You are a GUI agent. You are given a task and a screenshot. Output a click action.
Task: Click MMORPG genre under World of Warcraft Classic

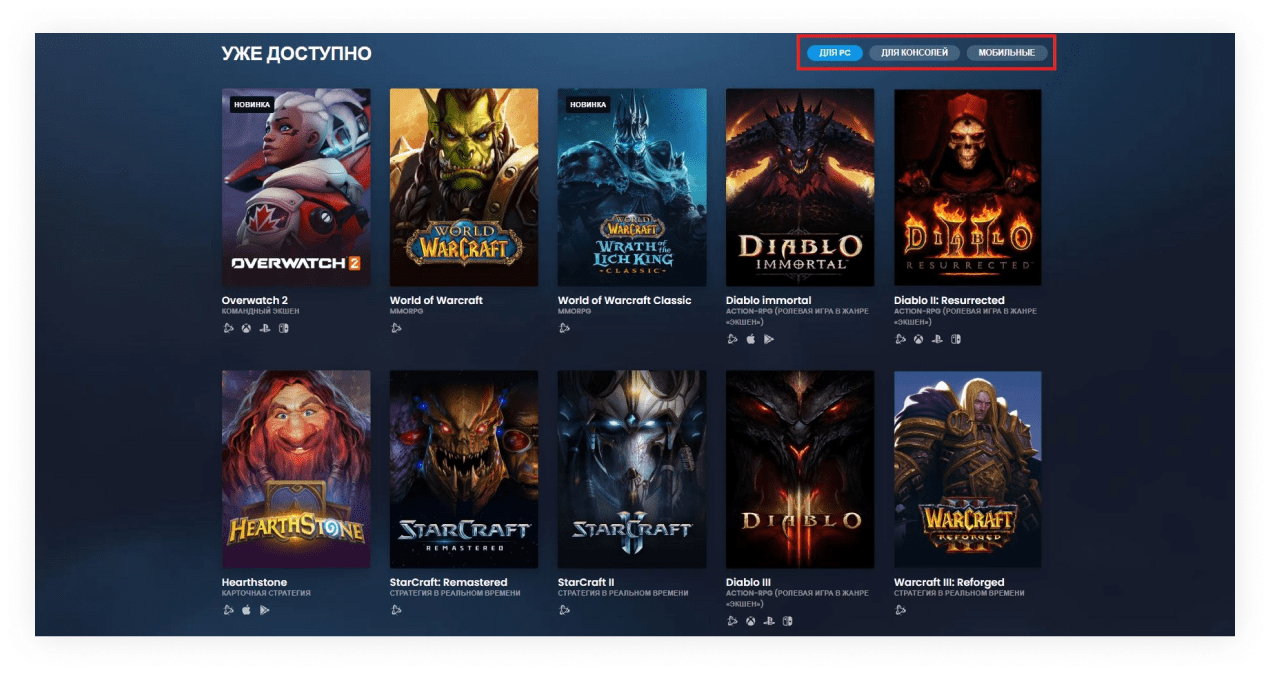click(x=574, y=311)
